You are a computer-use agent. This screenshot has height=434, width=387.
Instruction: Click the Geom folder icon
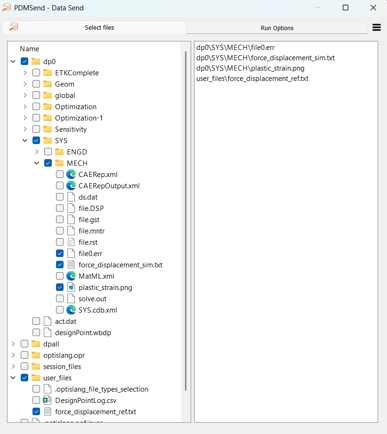[48, 84]
